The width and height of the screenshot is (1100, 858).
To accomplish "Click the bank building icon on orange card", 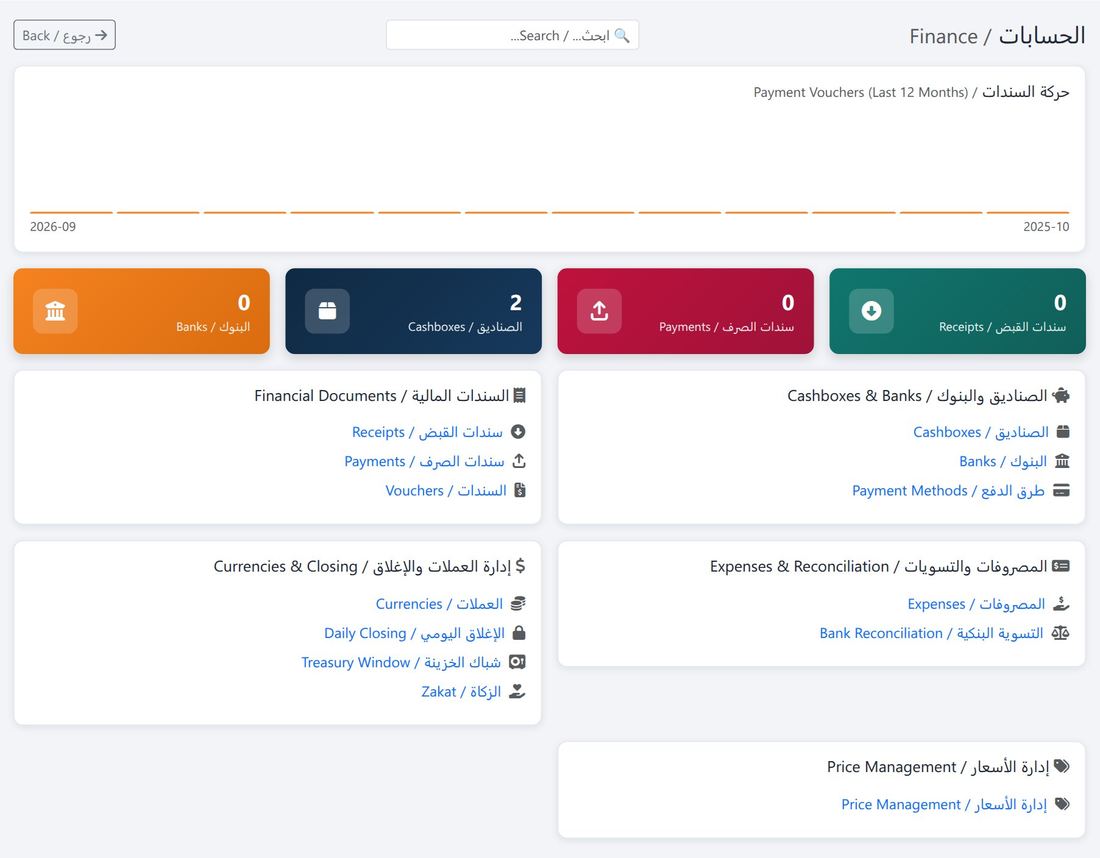I will pos(55,311).
